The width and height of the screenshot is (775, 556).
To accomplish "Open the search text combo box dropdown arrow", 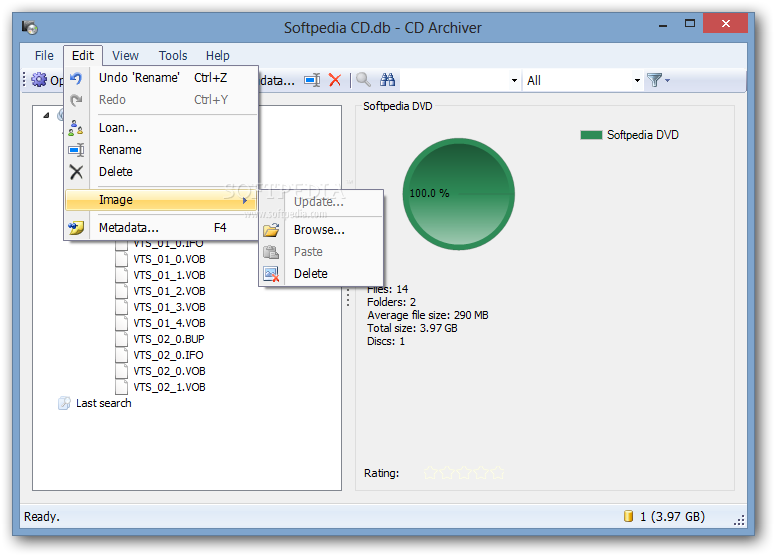I will point(515,80).
